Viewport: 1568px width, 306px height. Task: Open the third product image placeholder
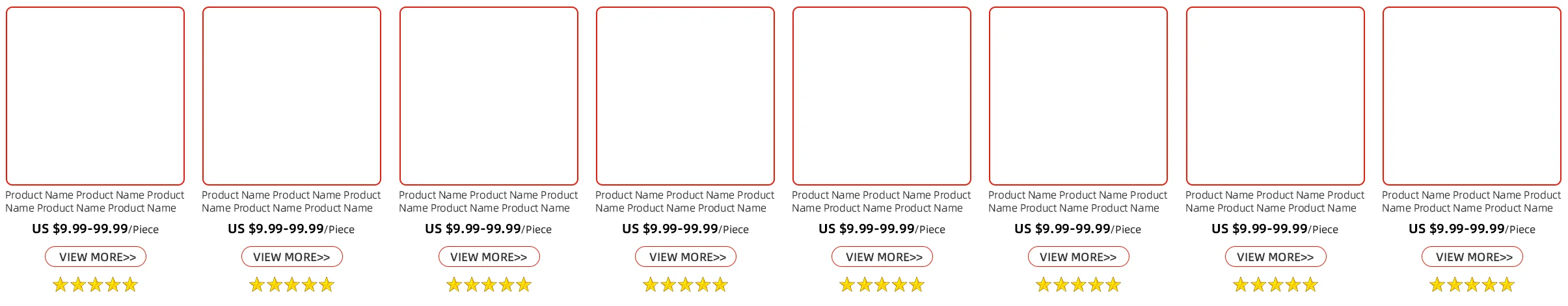(x=489, y=96)
